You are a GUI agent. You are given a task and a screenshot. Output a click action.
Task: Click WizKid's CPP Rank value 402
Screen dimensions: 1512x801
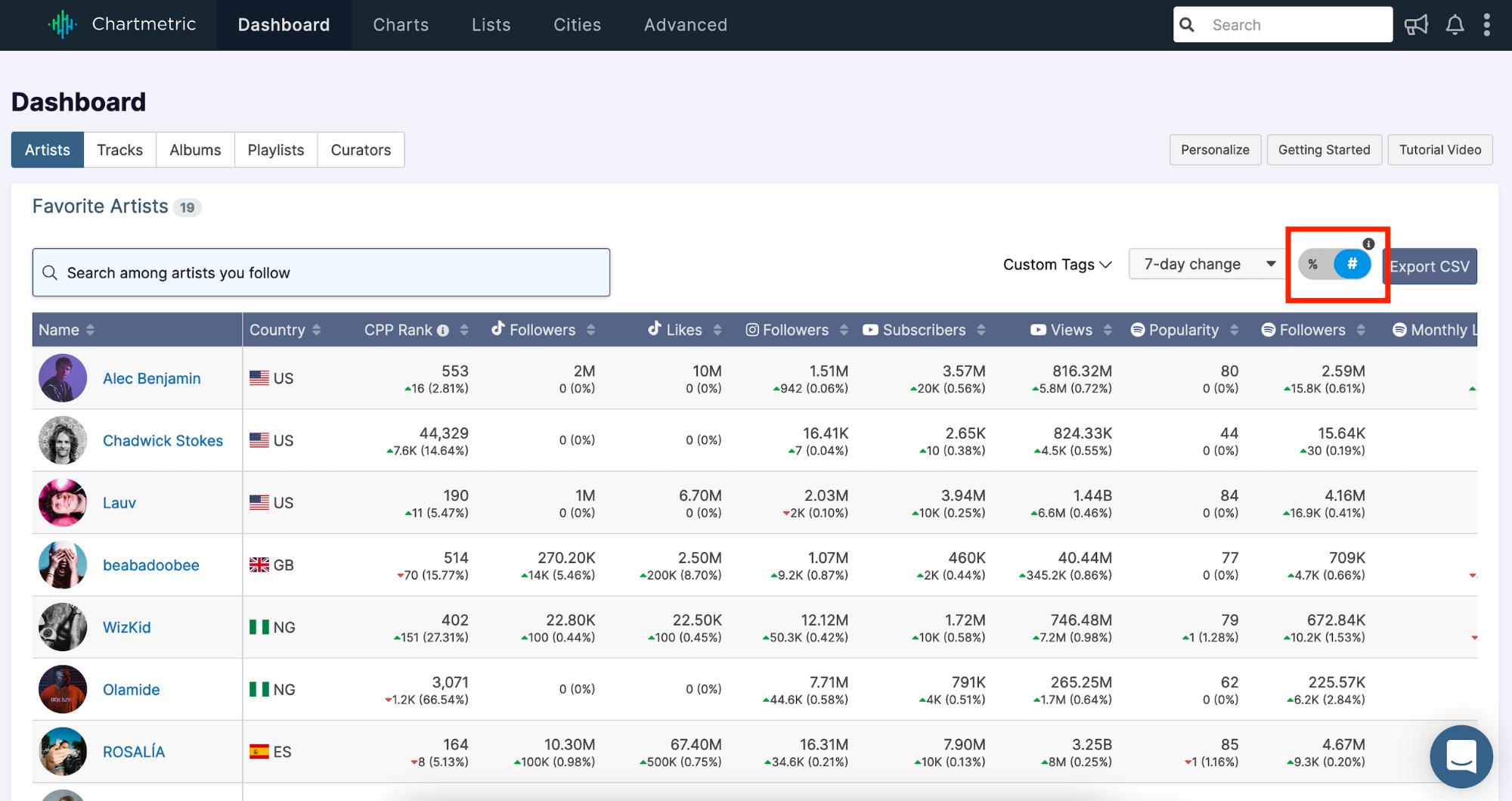tap(455, 619)
